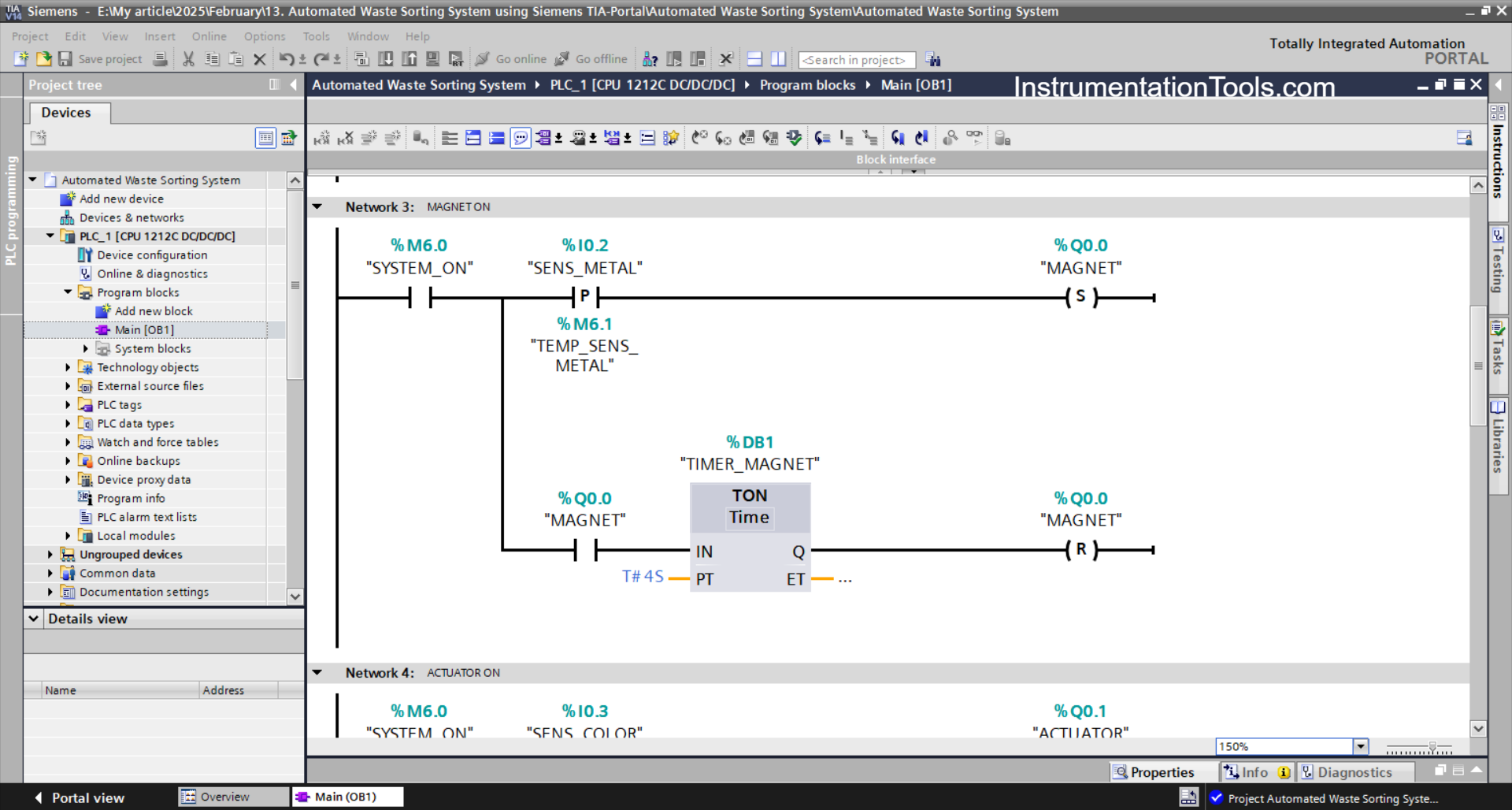
Task: Collapse Network 4 ACTUATOR ON
Action: click(x=317, y=672)
